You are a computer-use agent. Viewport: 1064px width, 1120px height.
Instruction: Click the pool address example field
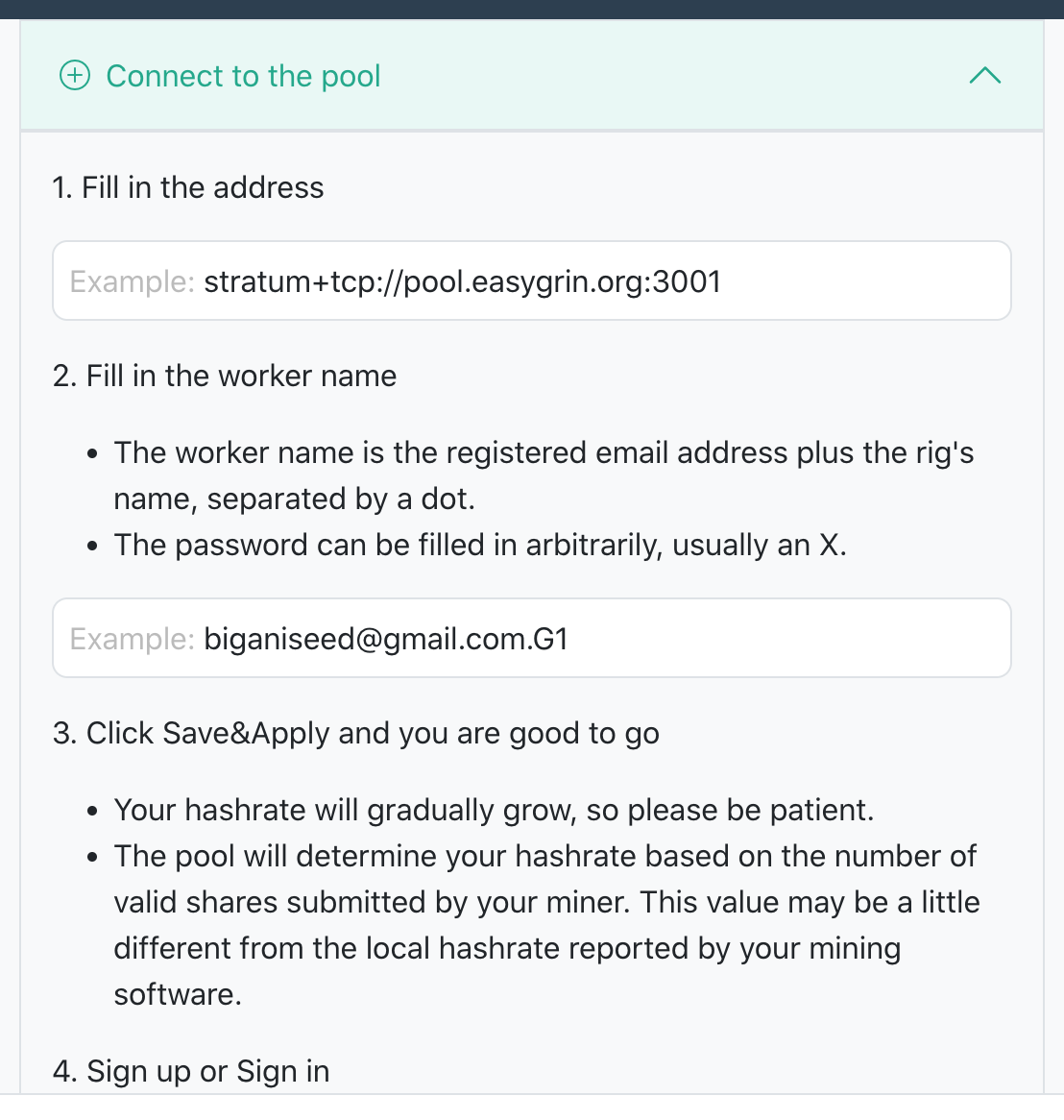(x=532, y=280)
